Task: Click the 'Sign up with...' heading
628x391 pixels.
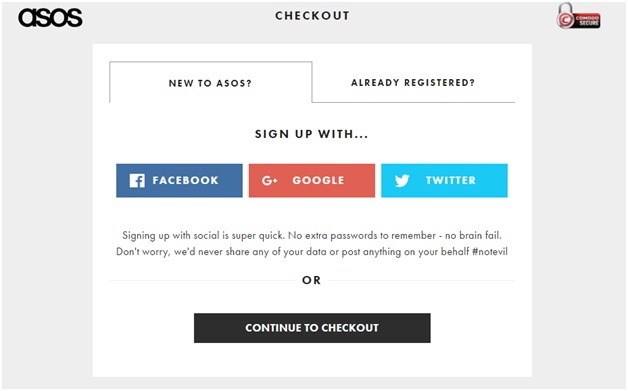Action: tap(311, 134)
